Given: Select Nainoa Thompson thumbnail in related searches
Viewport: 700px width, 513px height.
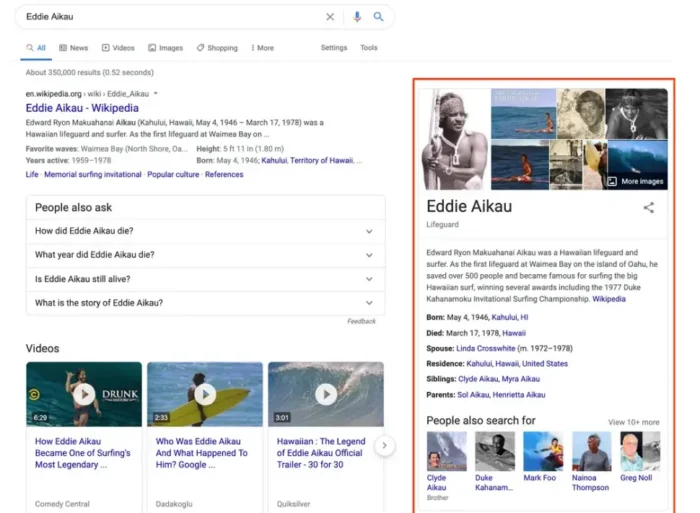Looking at the screenshot, I should click(x=592, y=451).
